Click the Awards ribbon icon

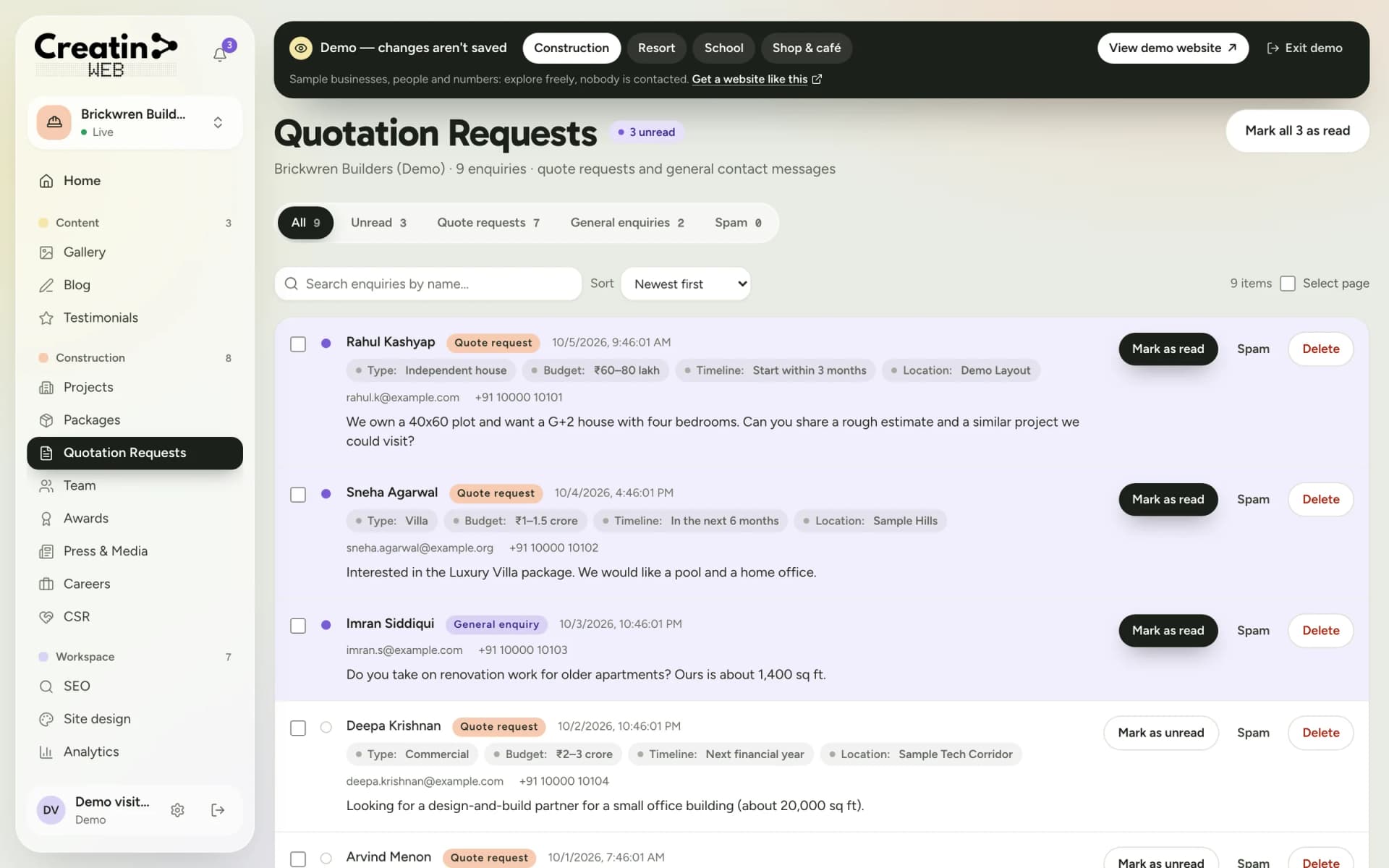46,519
